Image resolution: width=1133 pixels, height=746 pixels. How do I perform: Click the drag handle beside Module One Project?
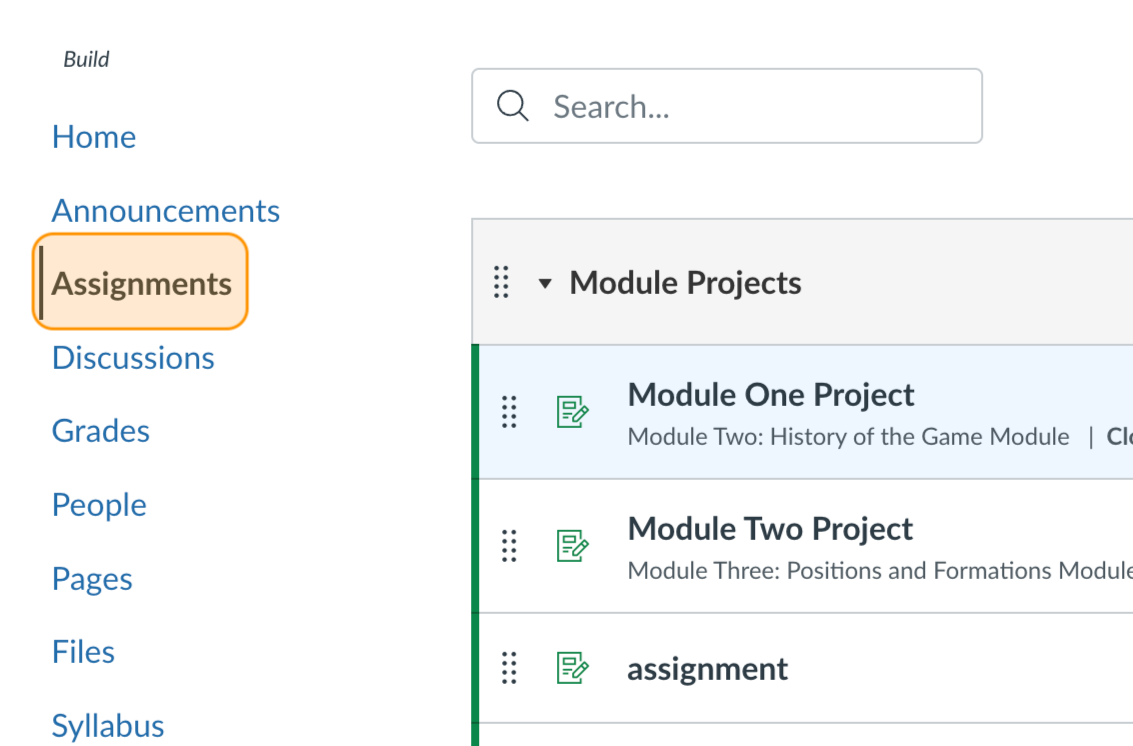pyautogui.click(x=508, y=412)
